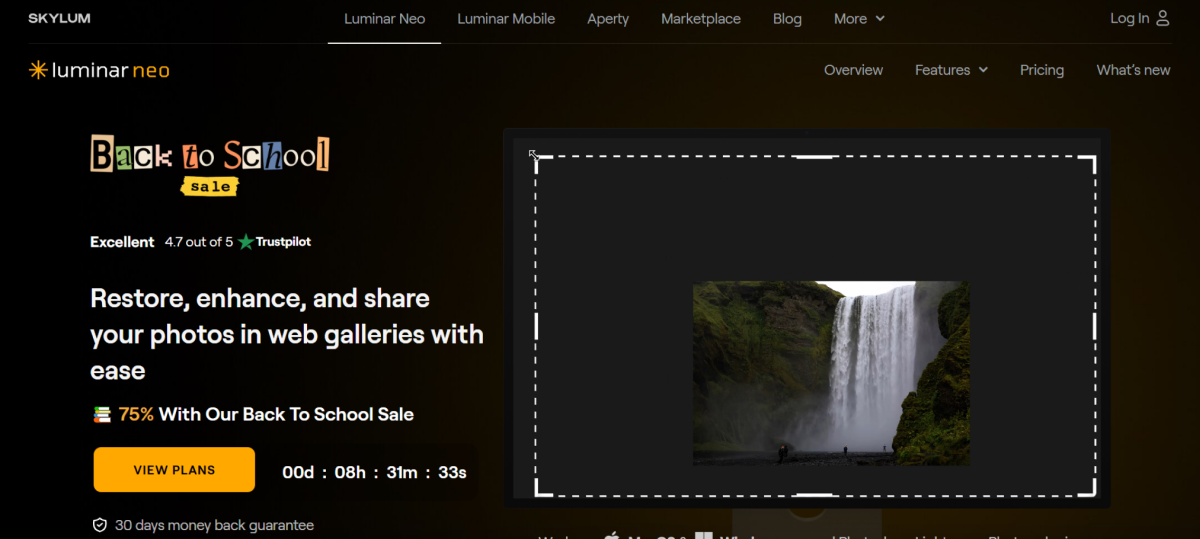1200x539 pixels.
Task: Click '30 days money back guarantee' text
Action: [x=214, y=525]
